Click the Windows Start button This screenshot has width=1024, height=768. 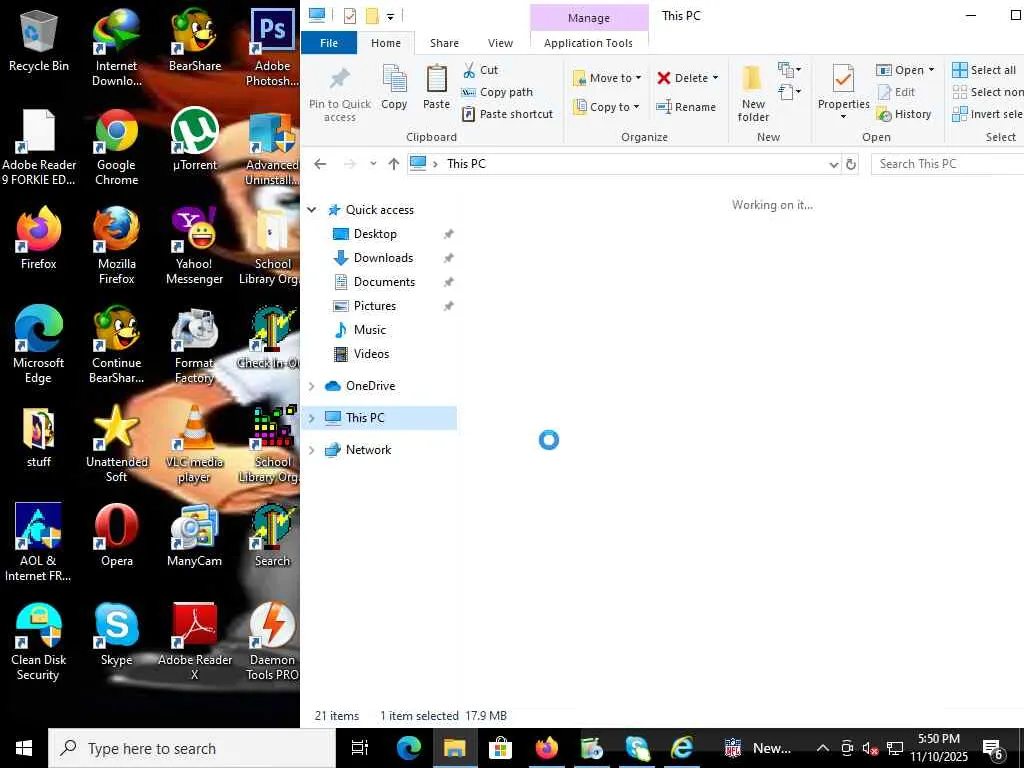pos(24,748)
